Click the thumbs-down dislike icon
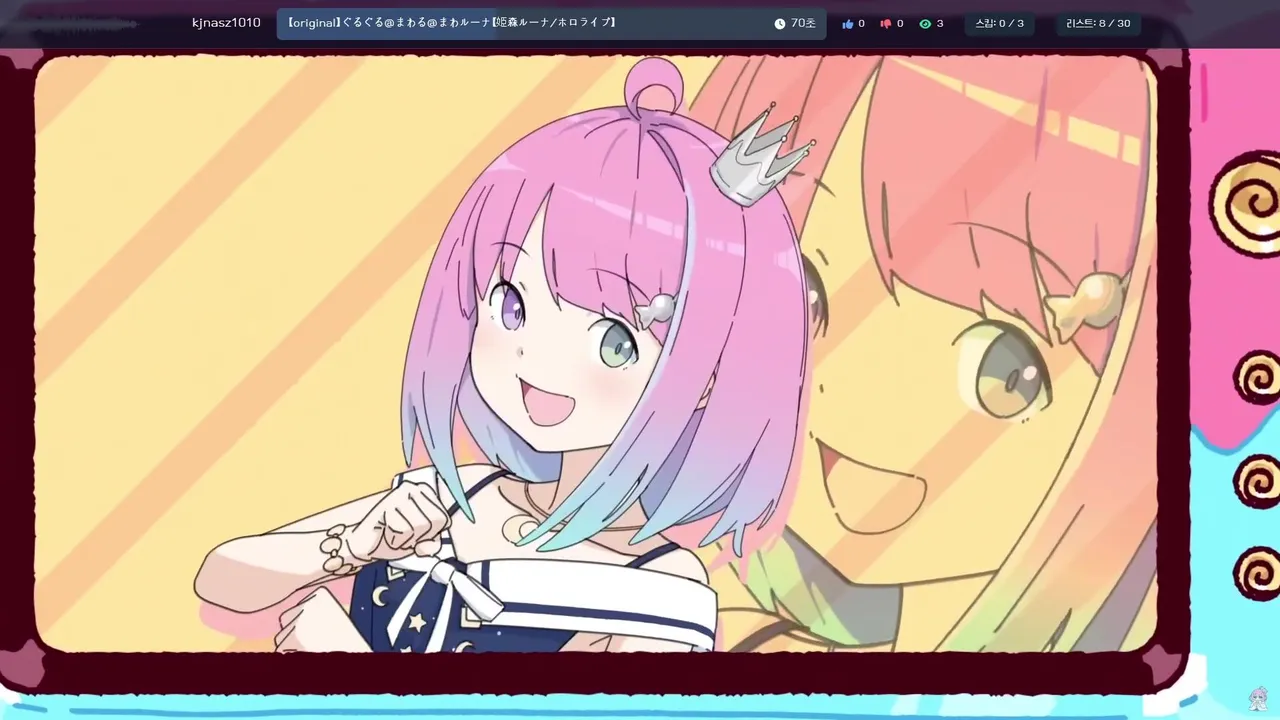 click(885, 23)
